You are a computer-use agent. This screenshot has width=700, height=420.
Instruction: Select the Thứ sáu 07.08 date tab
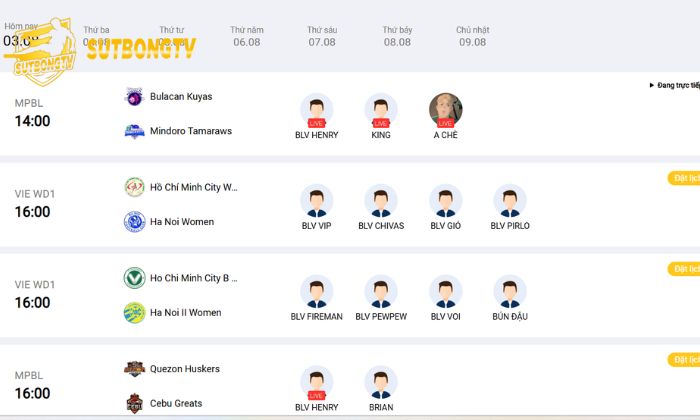(x=322, y=36)
